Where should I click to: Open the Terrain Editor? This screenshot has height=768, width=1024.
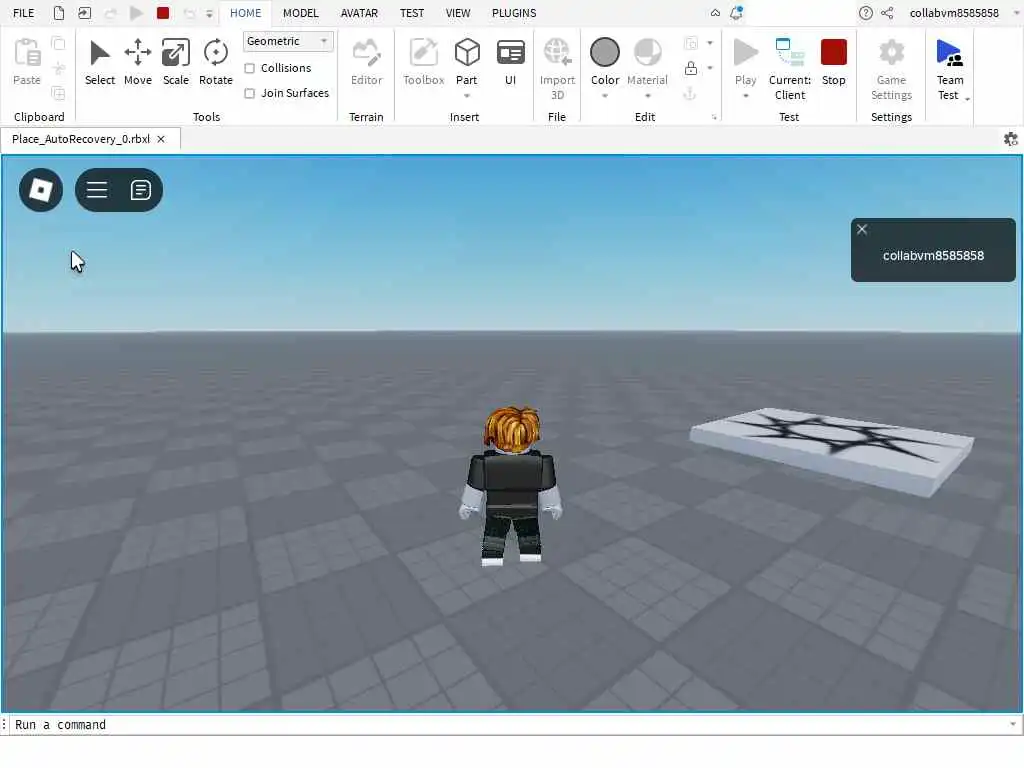pyautogui.click(x=366, y=62)
